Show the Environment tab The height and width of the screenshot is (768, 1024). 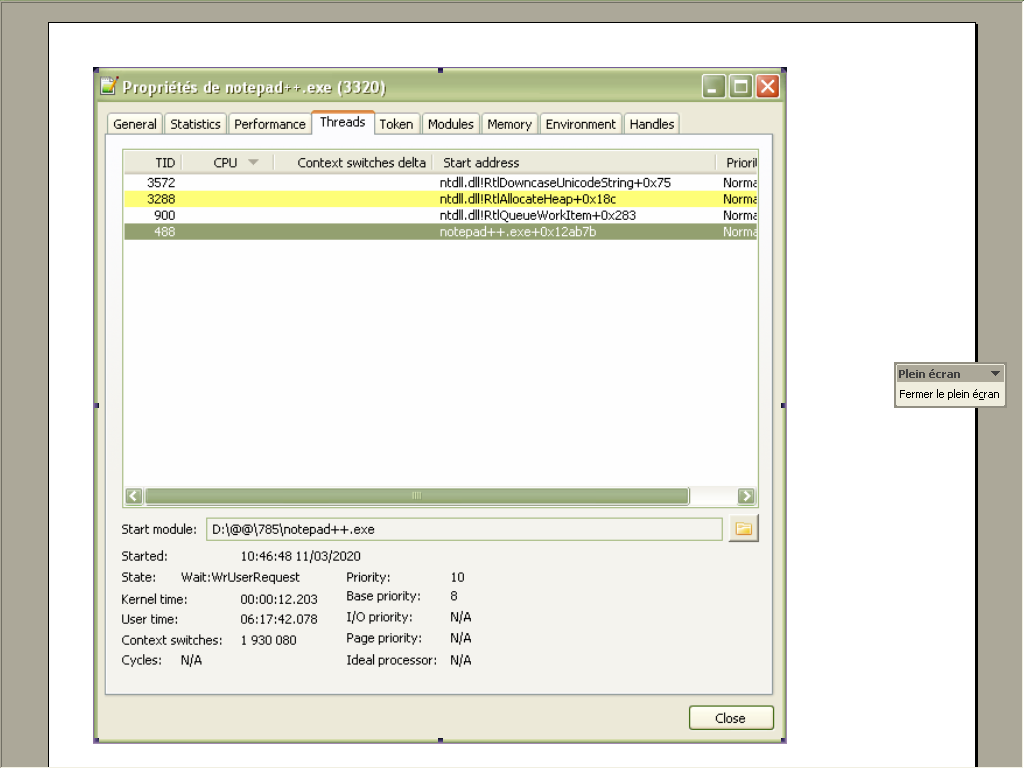581,124
